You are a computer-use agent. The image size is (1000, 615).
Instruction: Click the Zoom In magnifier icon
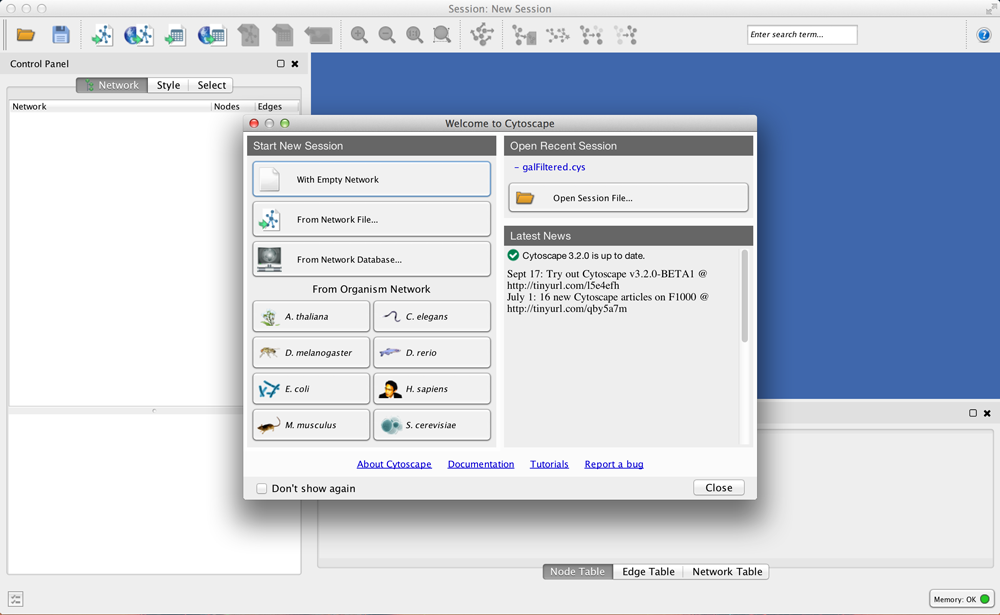[359, 35]
